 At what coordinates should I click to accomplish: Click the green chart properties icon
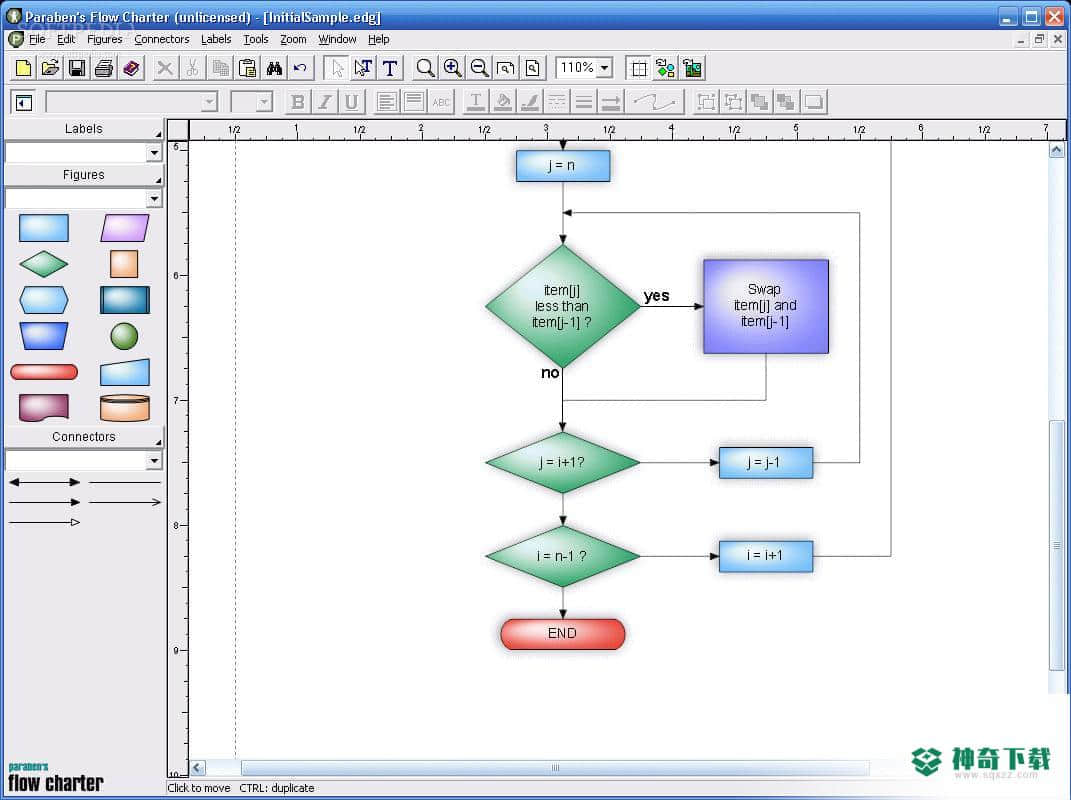click(692, 68)
